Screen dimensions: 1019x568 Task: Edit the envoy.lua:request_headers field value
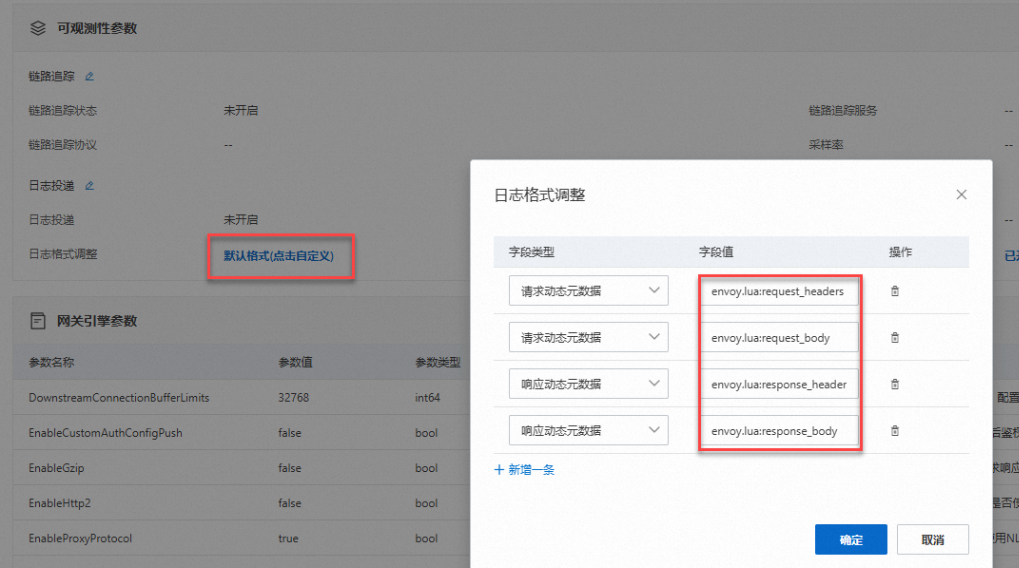click(x=780, y=291)
